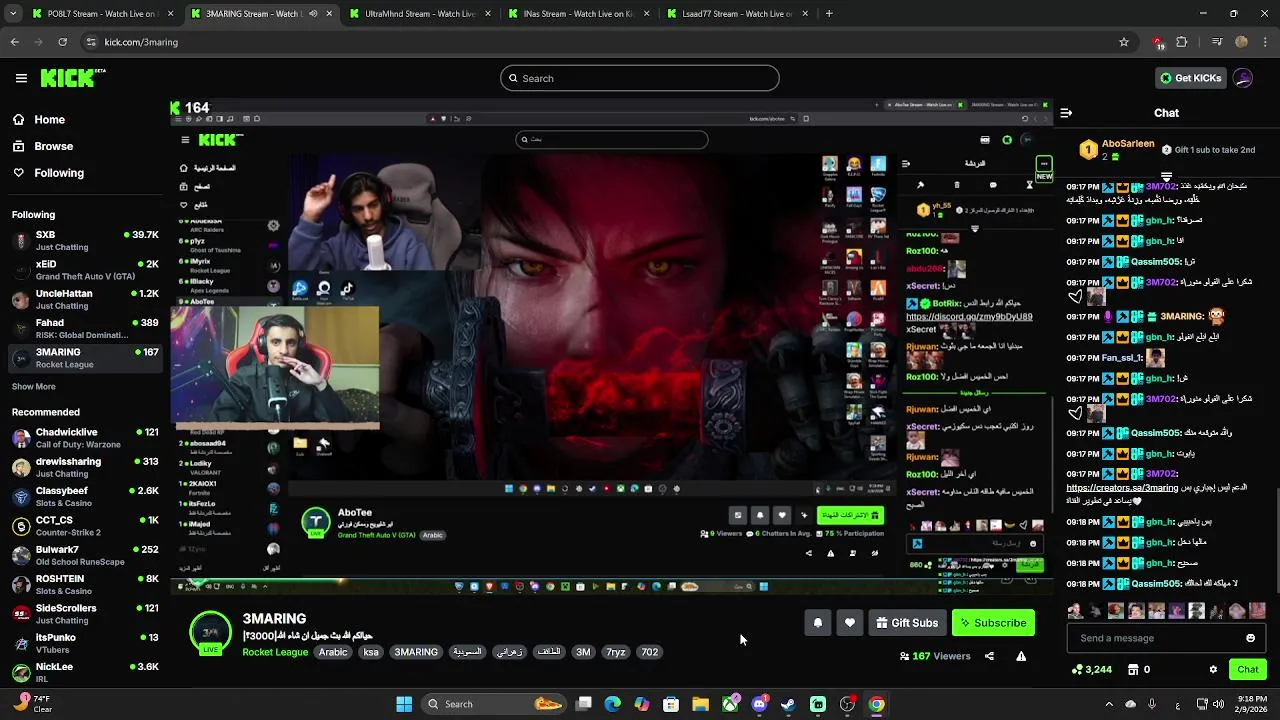Send message with Chat button
Viewport: 1280px width, 720px height.
1248,669
